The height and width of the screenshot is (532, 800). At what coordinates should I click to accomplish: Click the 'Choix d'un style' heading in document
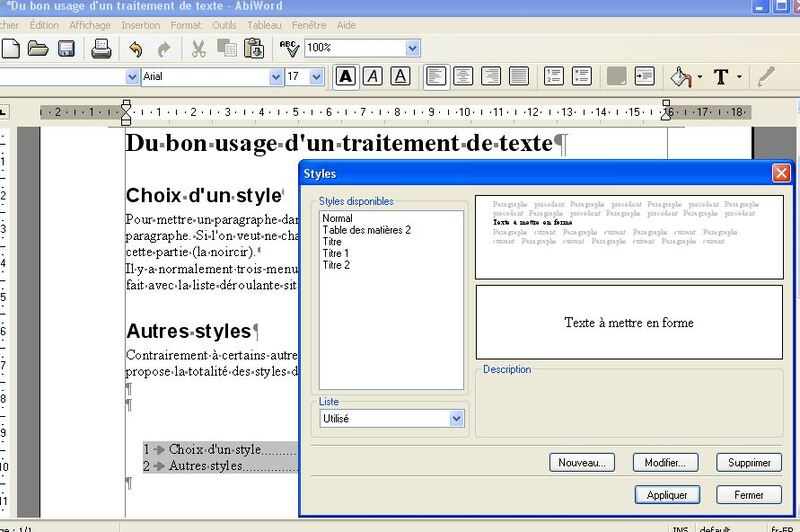[204, 195]
